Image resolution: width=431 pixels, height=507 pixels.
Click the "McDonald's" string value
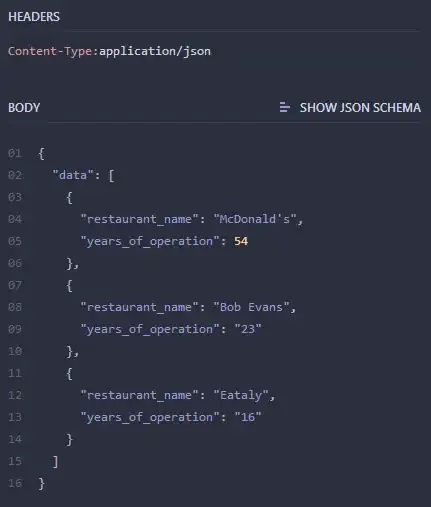click(255, 219)
